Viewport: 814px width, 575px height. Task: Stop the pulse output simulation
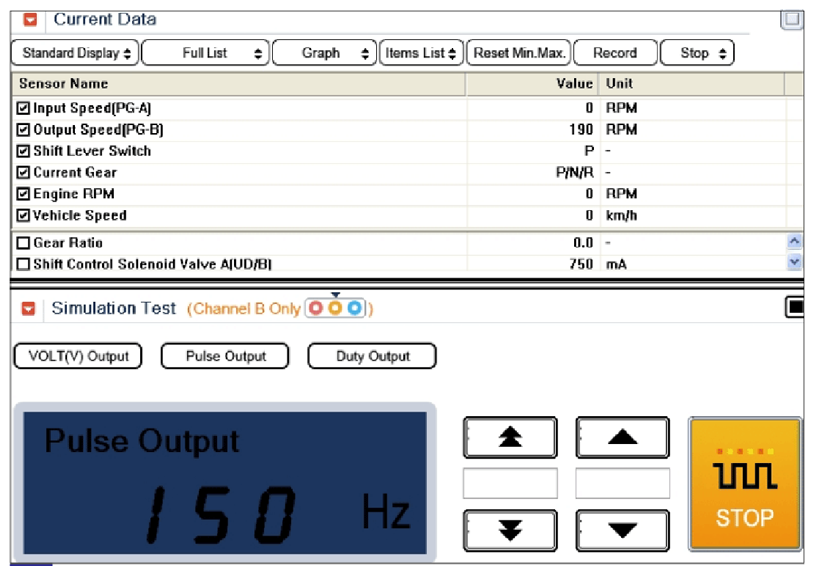coord(745,484)
